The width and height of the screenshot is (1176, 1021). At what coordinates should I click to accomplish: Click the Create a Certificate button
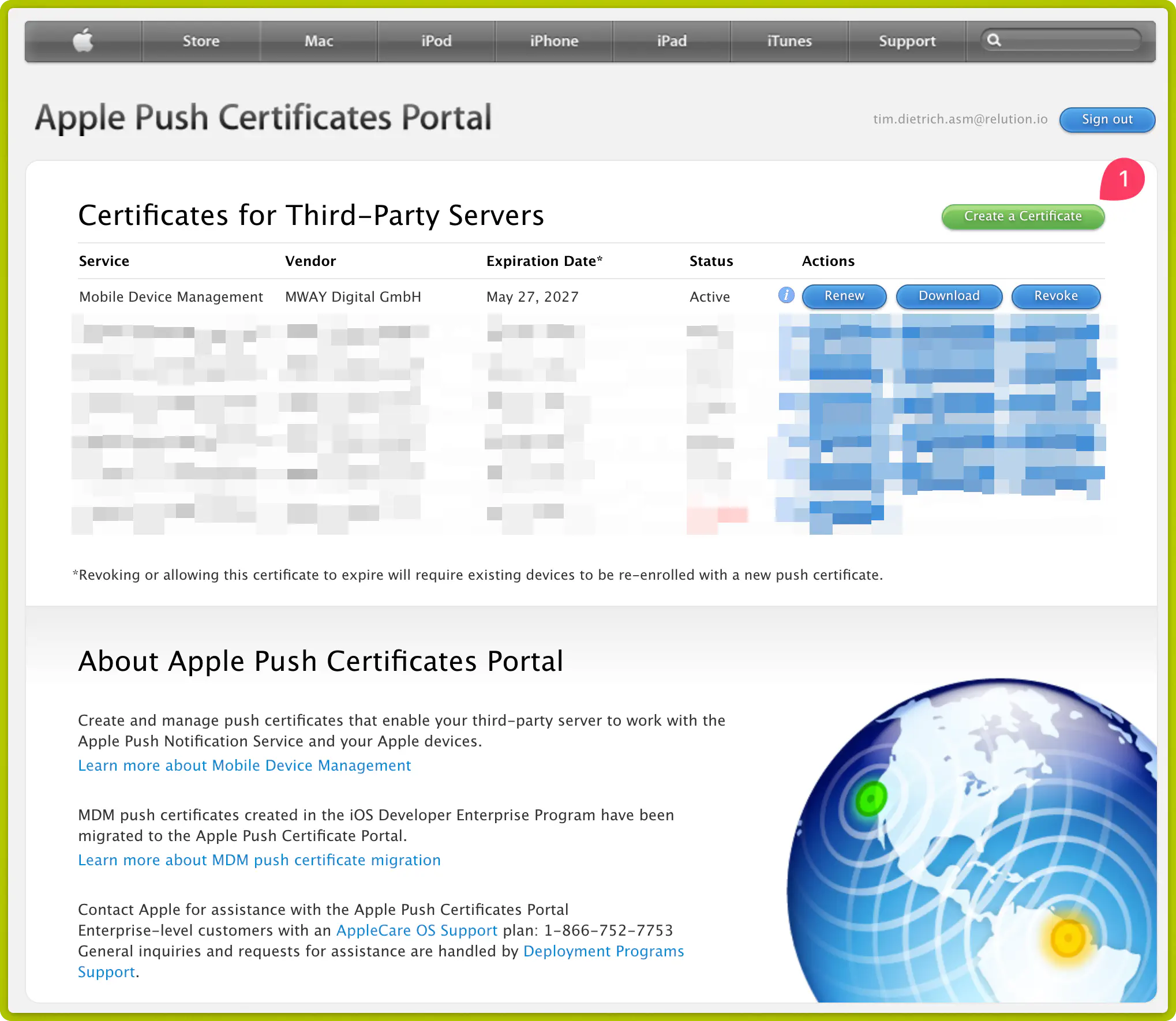[1023, 216]
